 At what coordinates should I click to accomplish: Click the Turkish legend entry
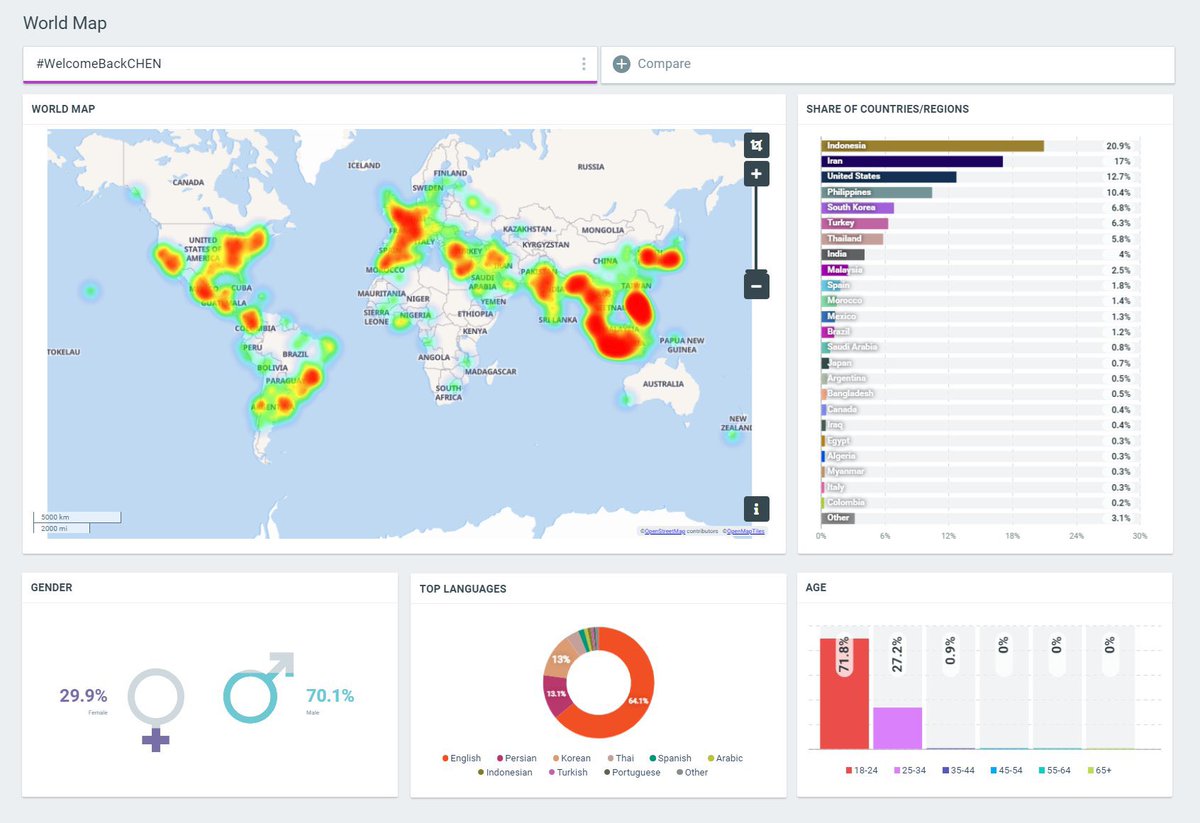(567, 772)
